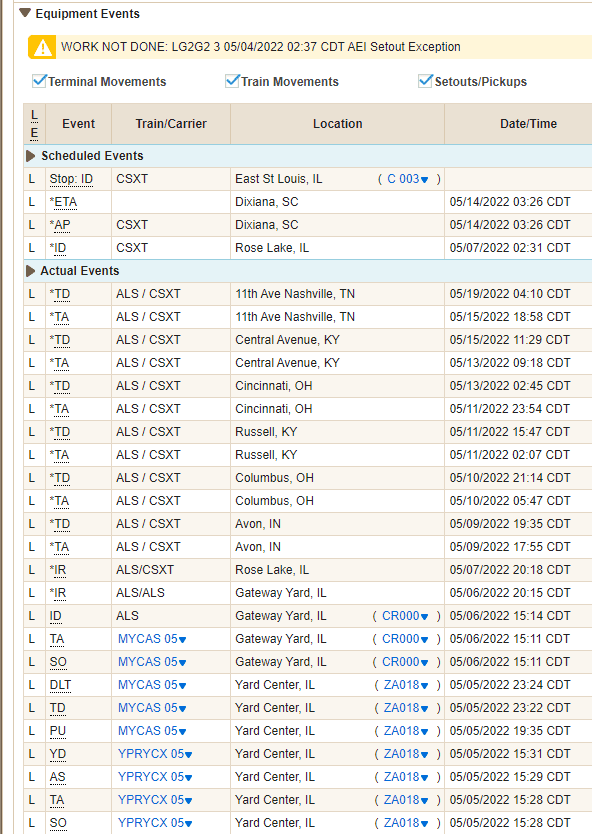Click *TA event code for 11th Ave Nashville

[60, 317]
